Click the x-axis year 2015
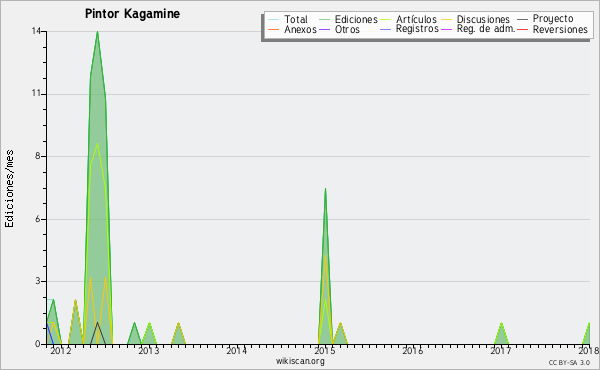Viewport: 600px width, 370px height. [324, 351]
